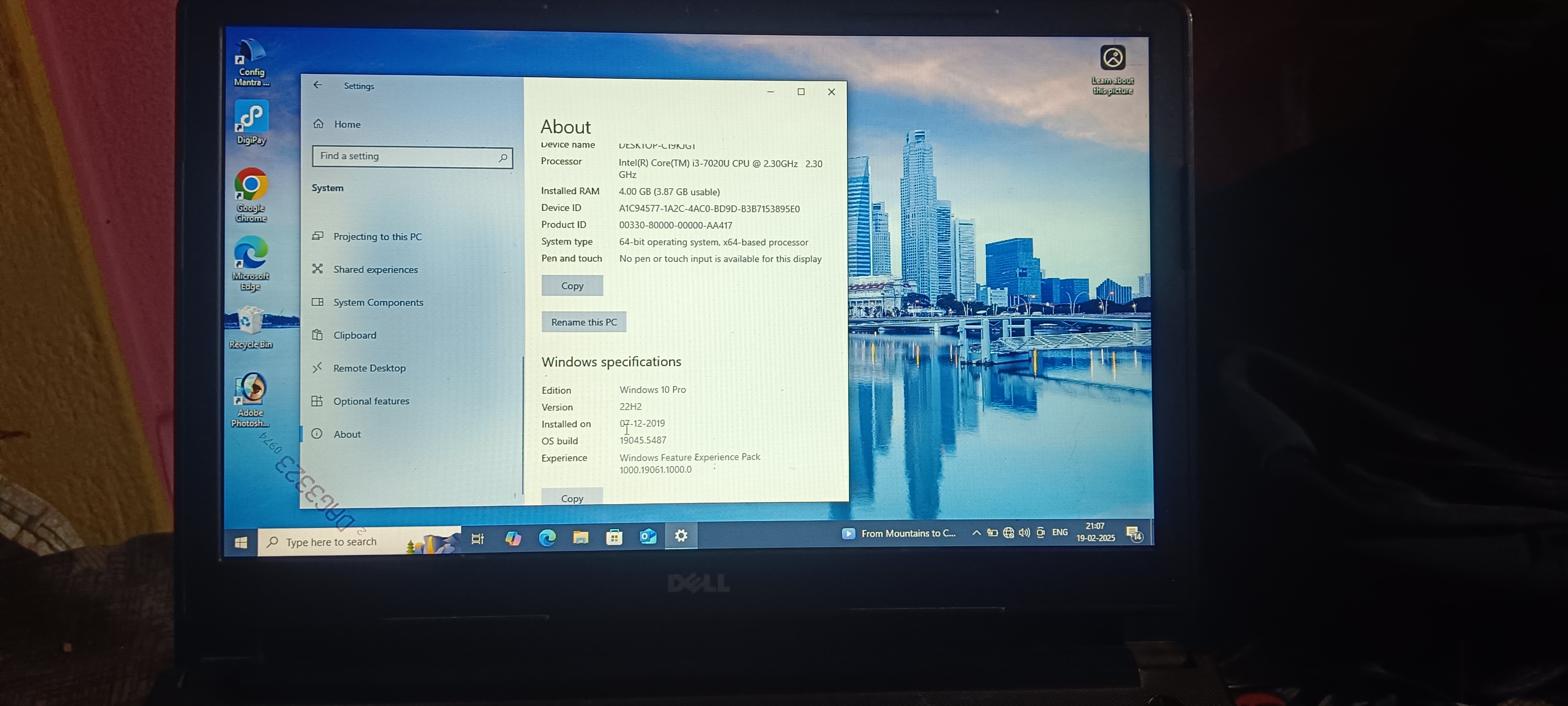Close the Settings window
This screenshot has height=706, width=1568.
point(832,92)
